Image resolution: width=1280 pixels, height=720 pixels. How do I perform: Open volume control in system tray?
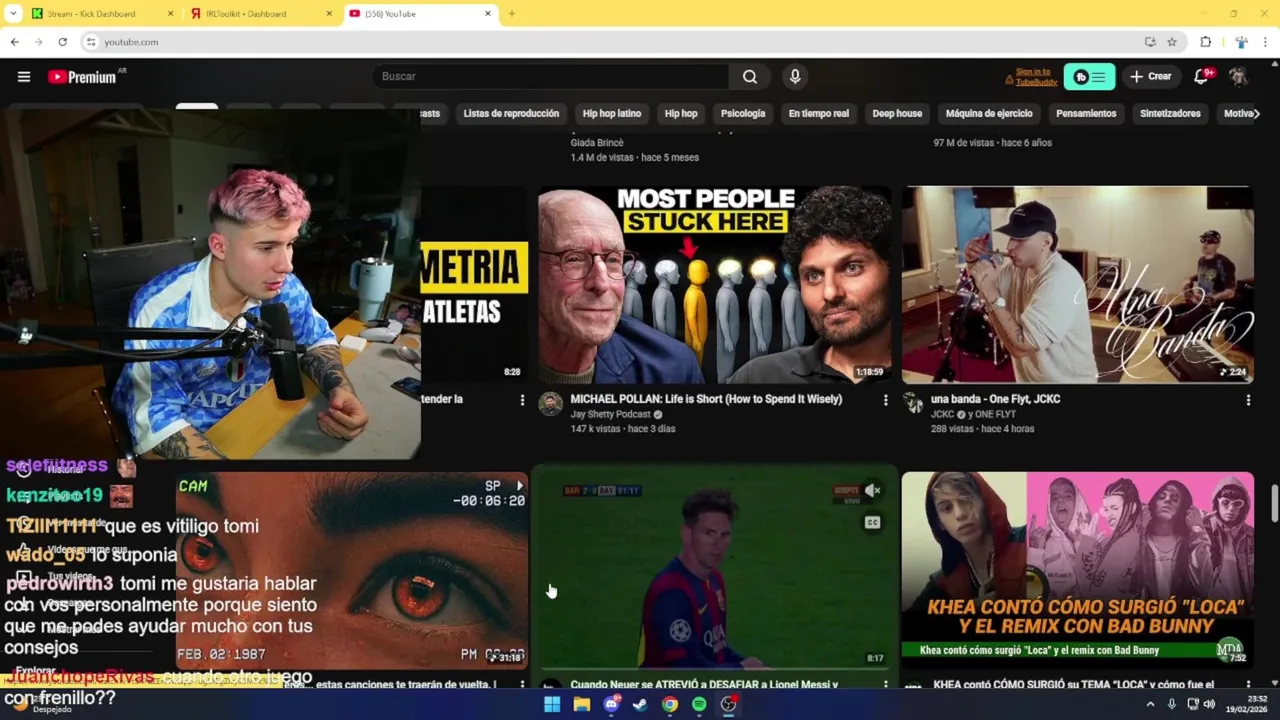[1210, 704]
